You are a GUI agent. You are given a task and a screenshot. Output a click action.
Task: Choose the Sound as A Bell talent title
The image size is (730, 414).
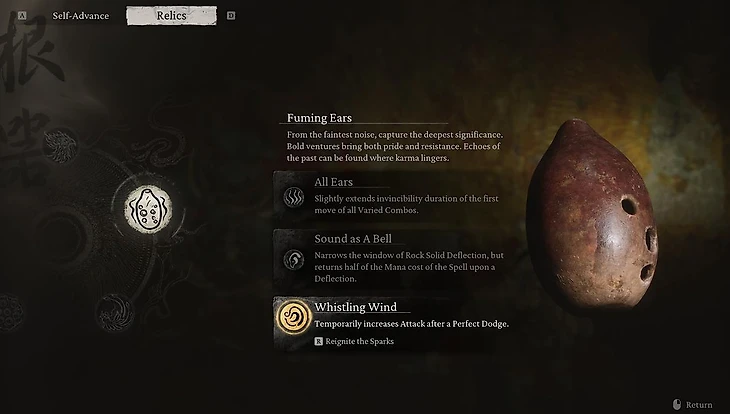click(353, 239)
